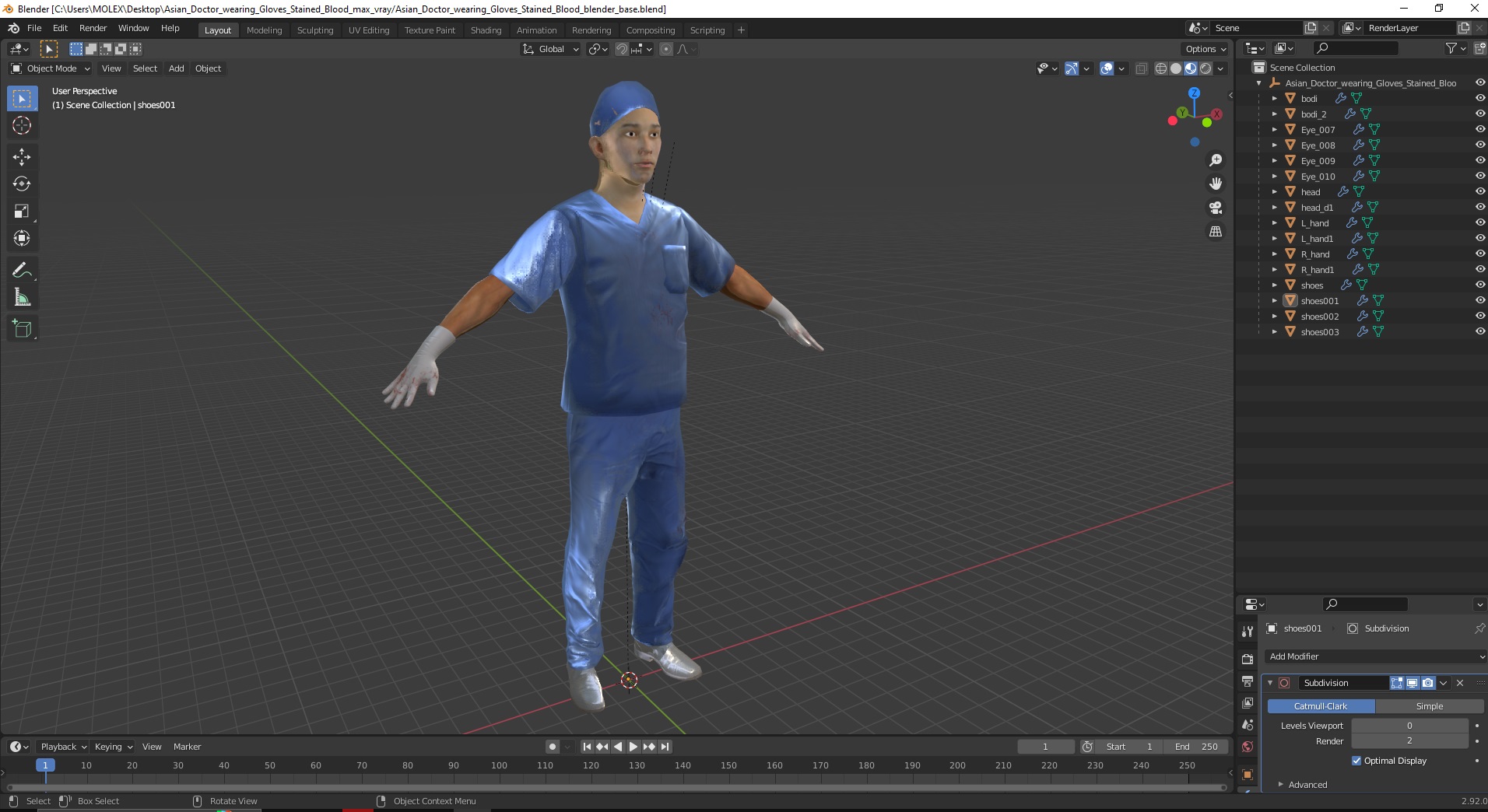The image size is (1488, 812).
Task: Open the Output properties tab
Action: (x=1248, y=681)
